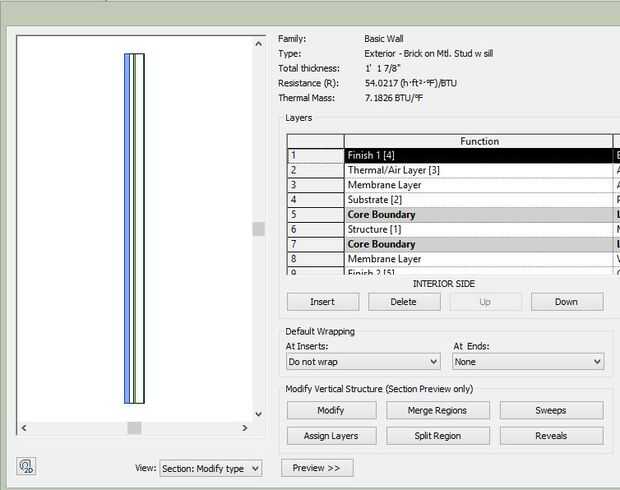Select the Core Boundary in row 5

click(x=478, y=215)
